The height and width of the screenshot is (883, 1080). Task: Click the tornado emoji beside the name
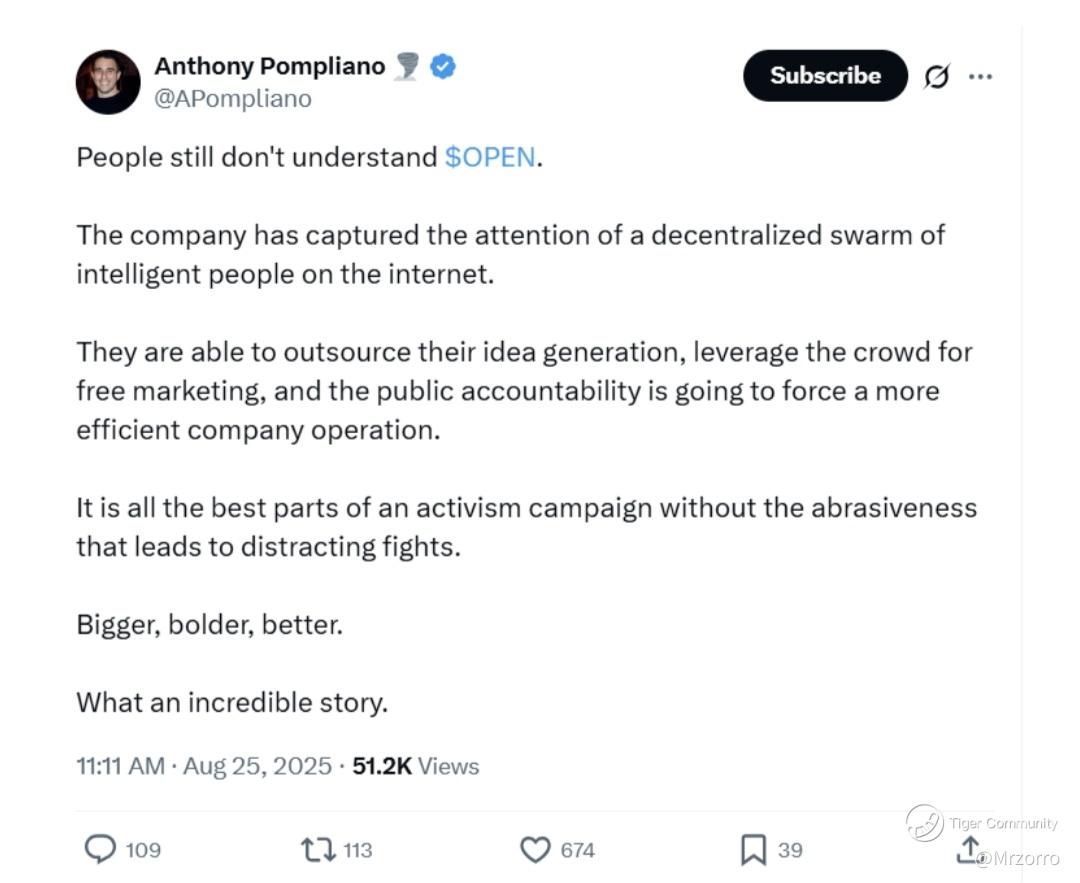tap(406, 67)
